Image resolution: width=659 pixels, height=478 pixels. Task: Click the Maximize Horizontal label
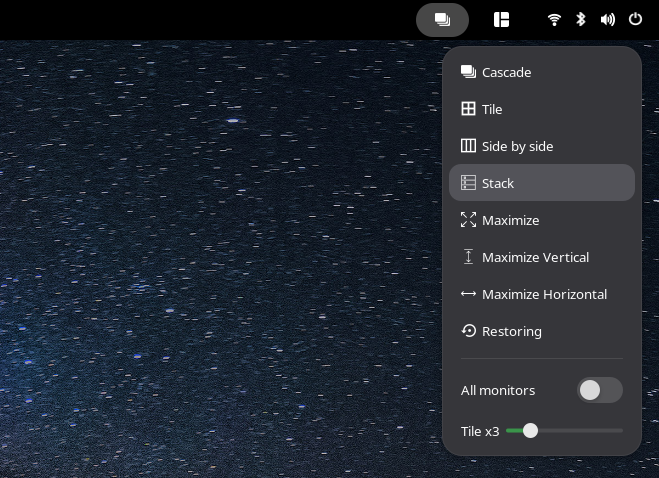pyautogui.click(x=544, y=294)
